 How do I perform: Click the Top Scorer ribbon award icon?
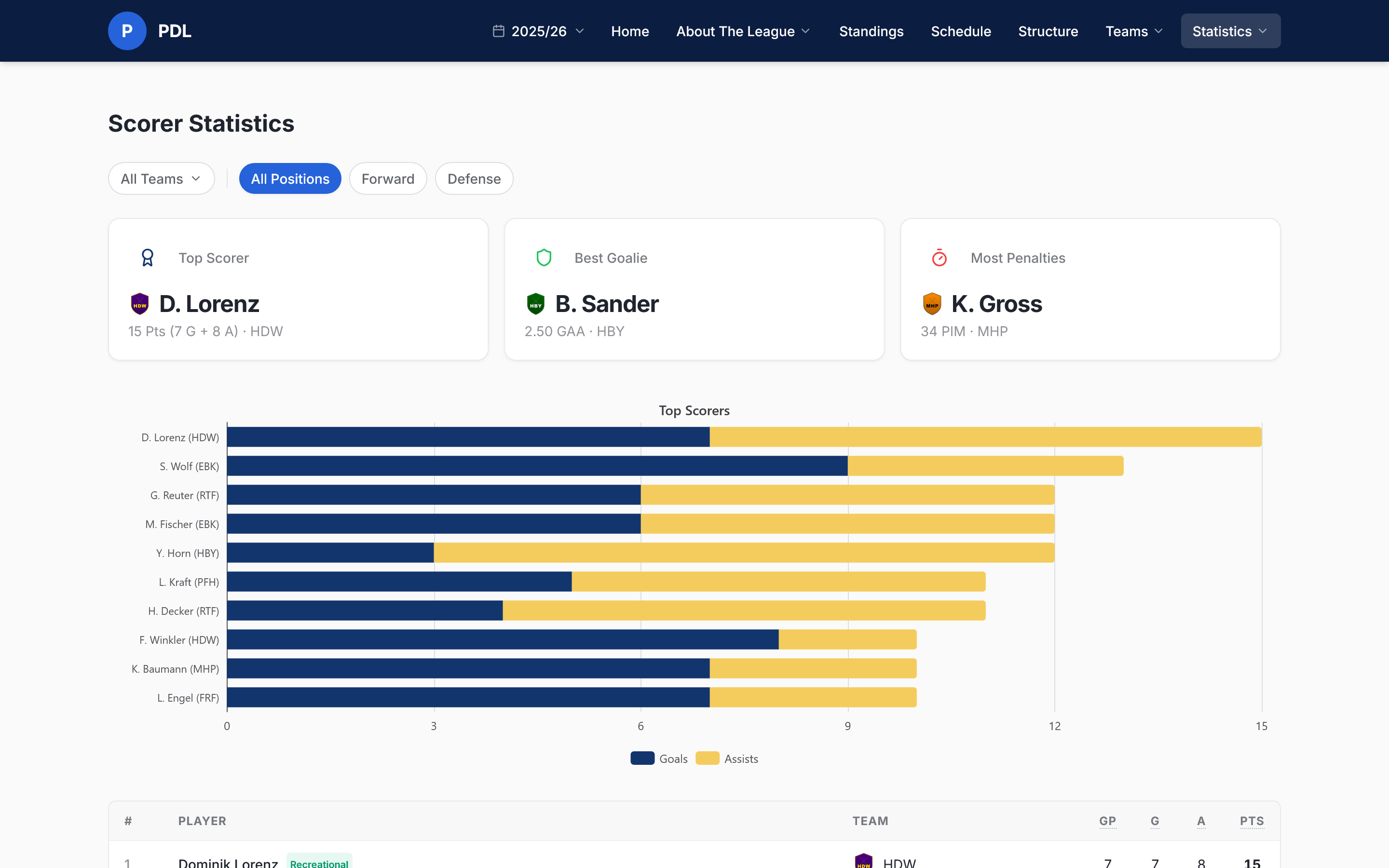(148, 258)
